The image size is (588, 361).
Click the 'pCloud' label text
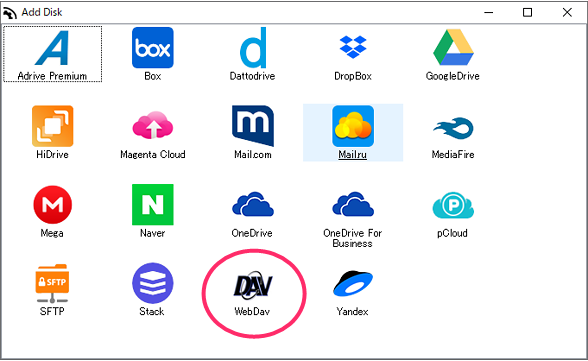coord(452,234)
